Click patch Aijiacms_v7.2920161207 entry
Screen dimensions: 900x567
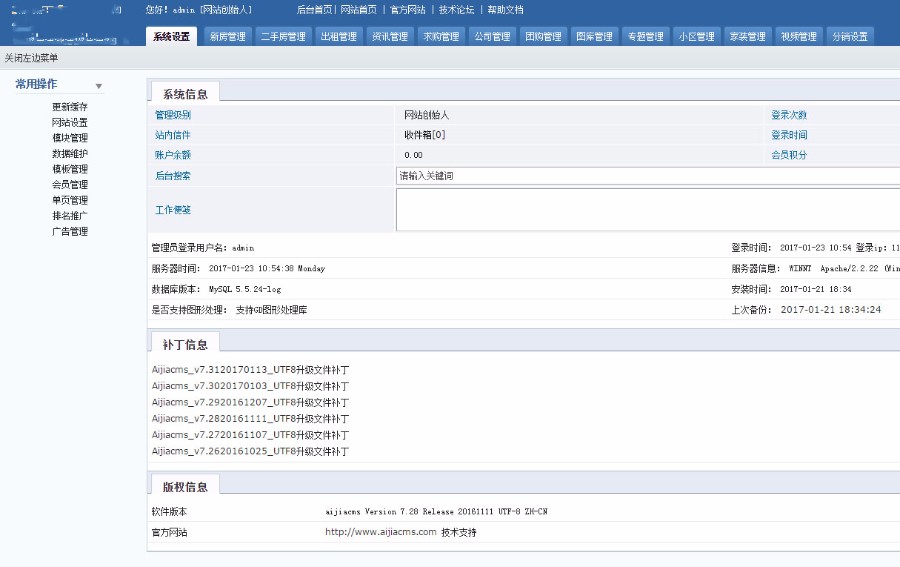[x=250, y=402]
